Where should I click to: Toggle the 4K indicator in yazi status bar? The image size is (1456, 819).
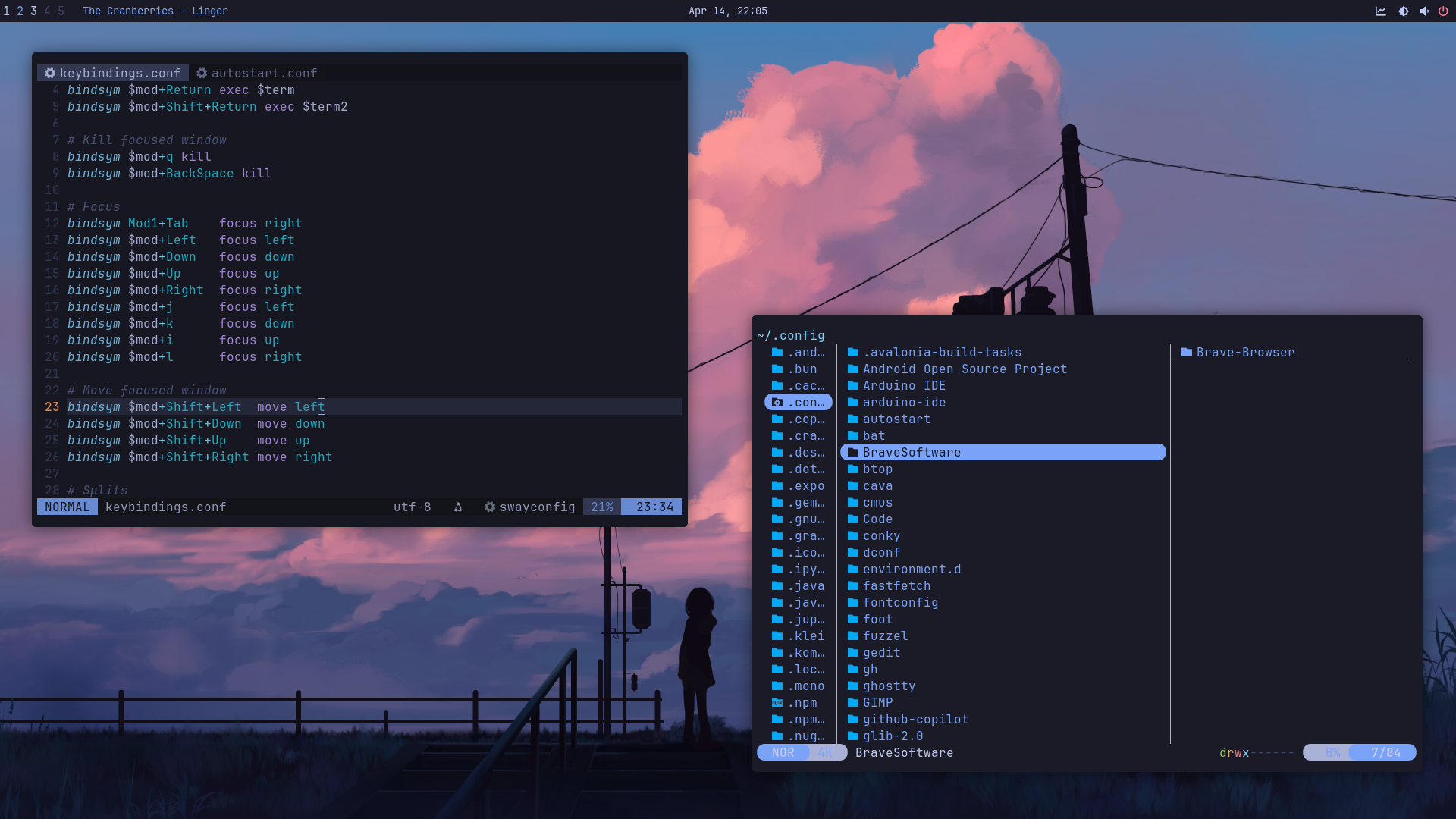tap(827, 752)
